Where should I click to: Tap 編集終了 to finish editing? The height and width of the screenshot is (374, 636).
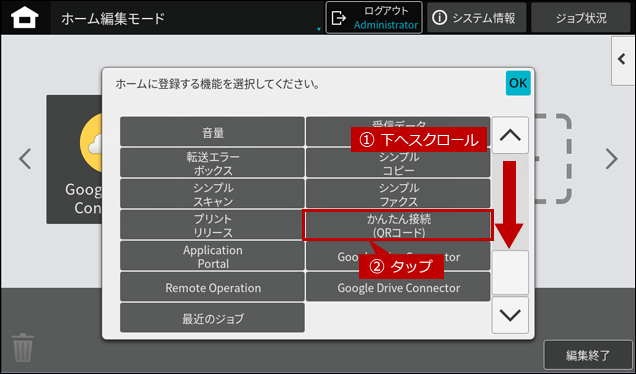(588, 355)
